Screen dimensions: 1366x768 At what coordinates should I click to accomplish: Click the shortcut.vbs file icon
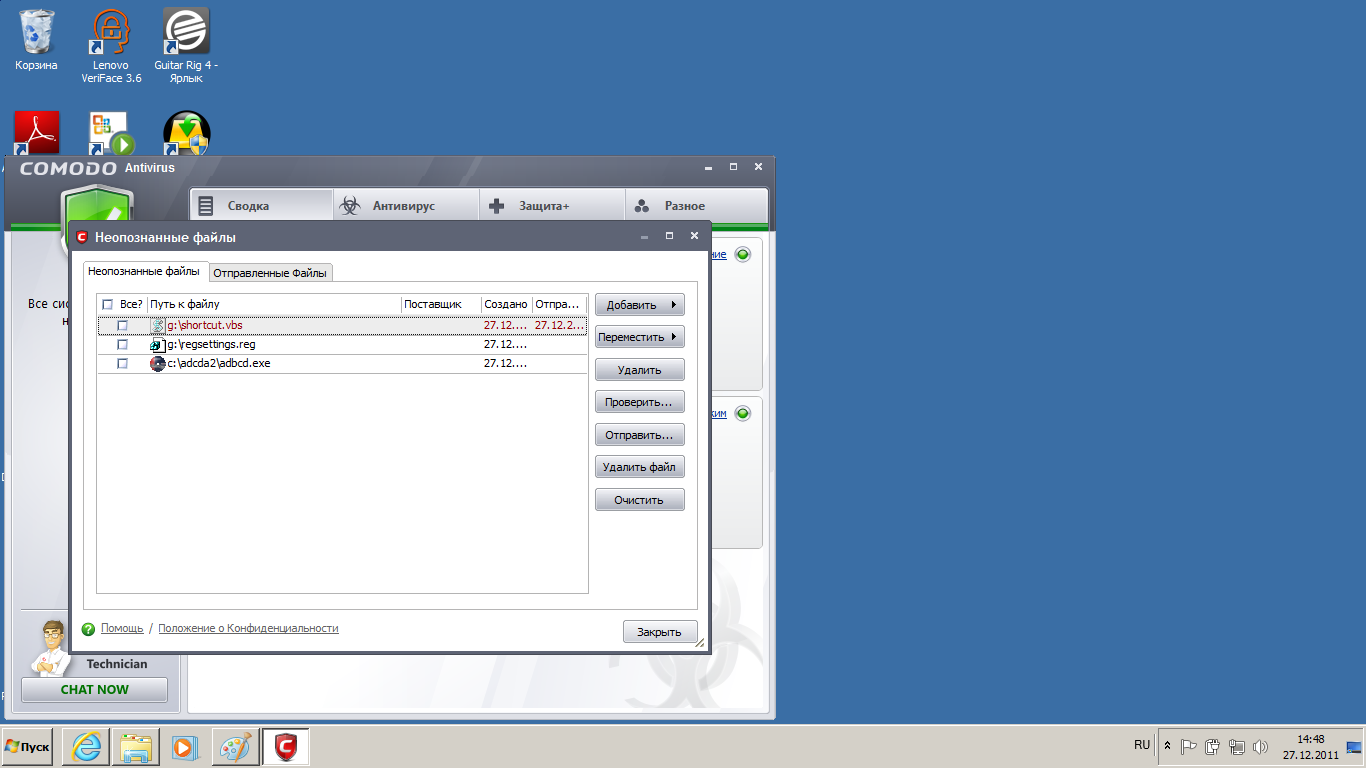[x=157, y=325]
